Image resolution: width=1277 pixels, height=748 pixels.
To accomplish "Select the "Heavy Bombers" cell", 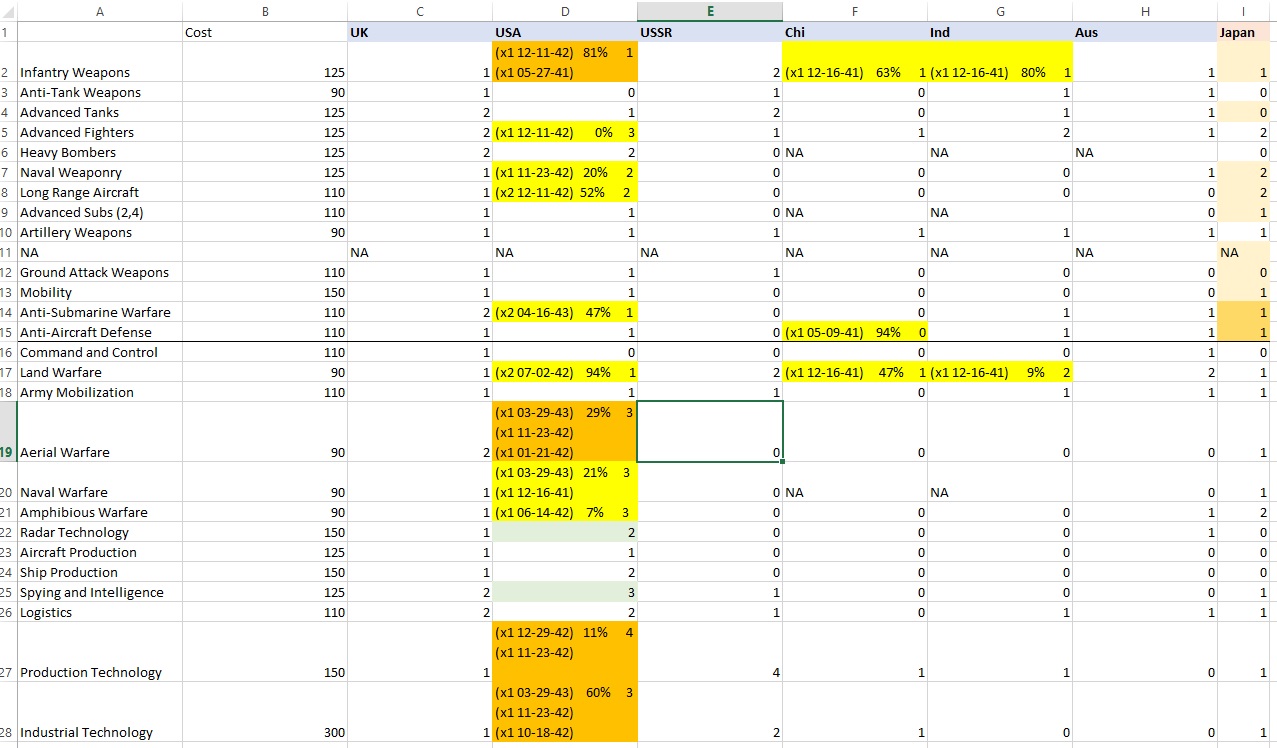I will coord(100,152).
